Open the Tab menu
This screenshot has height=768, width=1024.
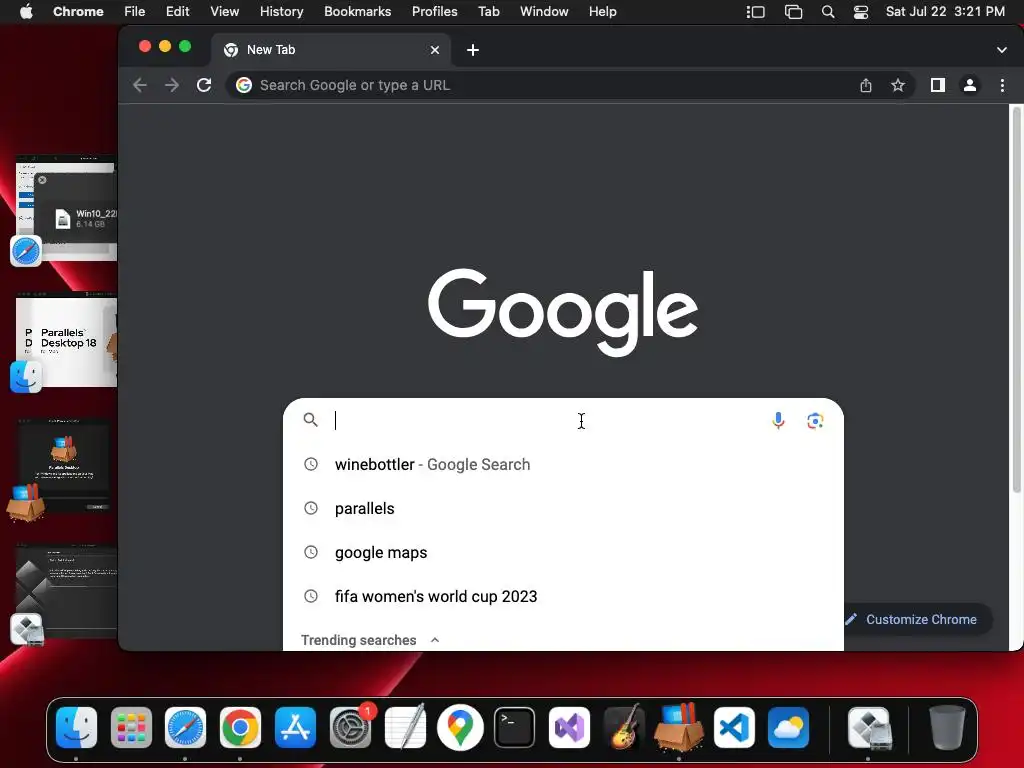tap(488, 12)
